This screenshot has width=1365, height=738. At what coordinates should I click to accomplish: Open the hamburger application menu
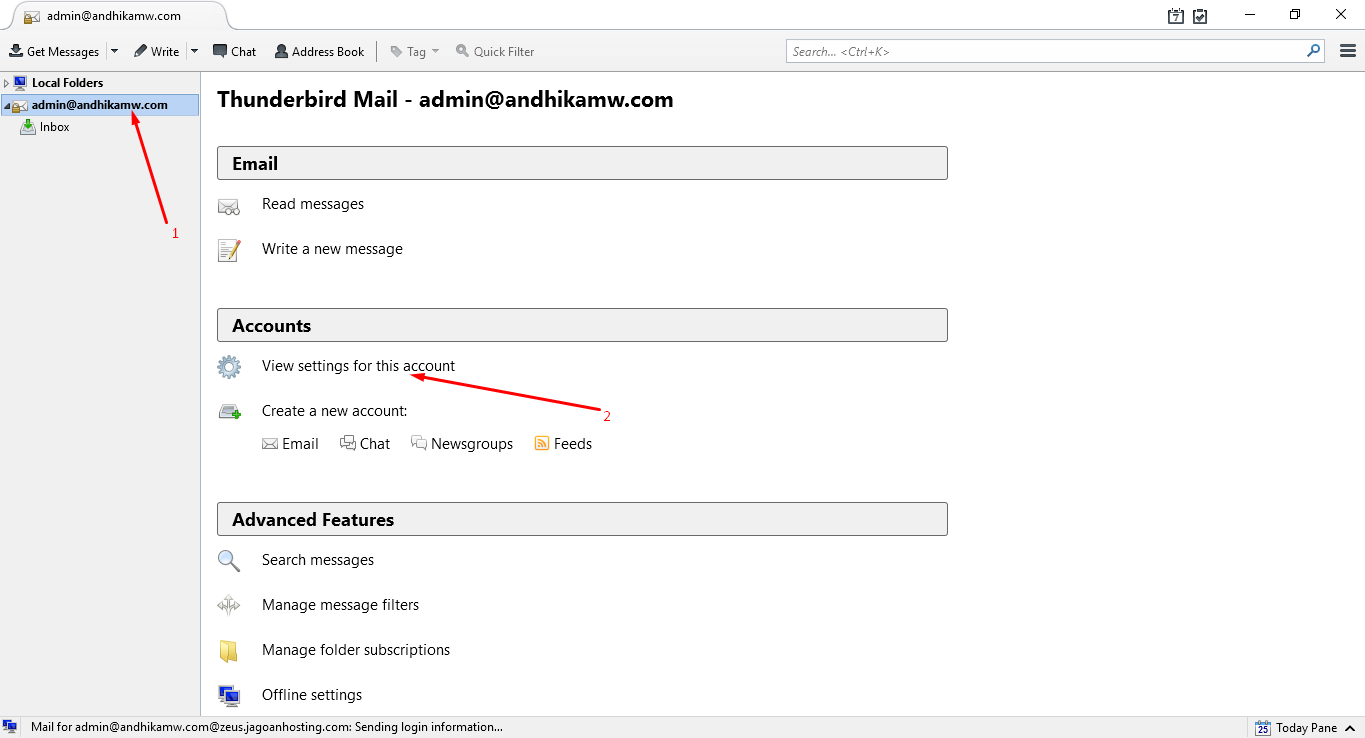[1347, 51]
